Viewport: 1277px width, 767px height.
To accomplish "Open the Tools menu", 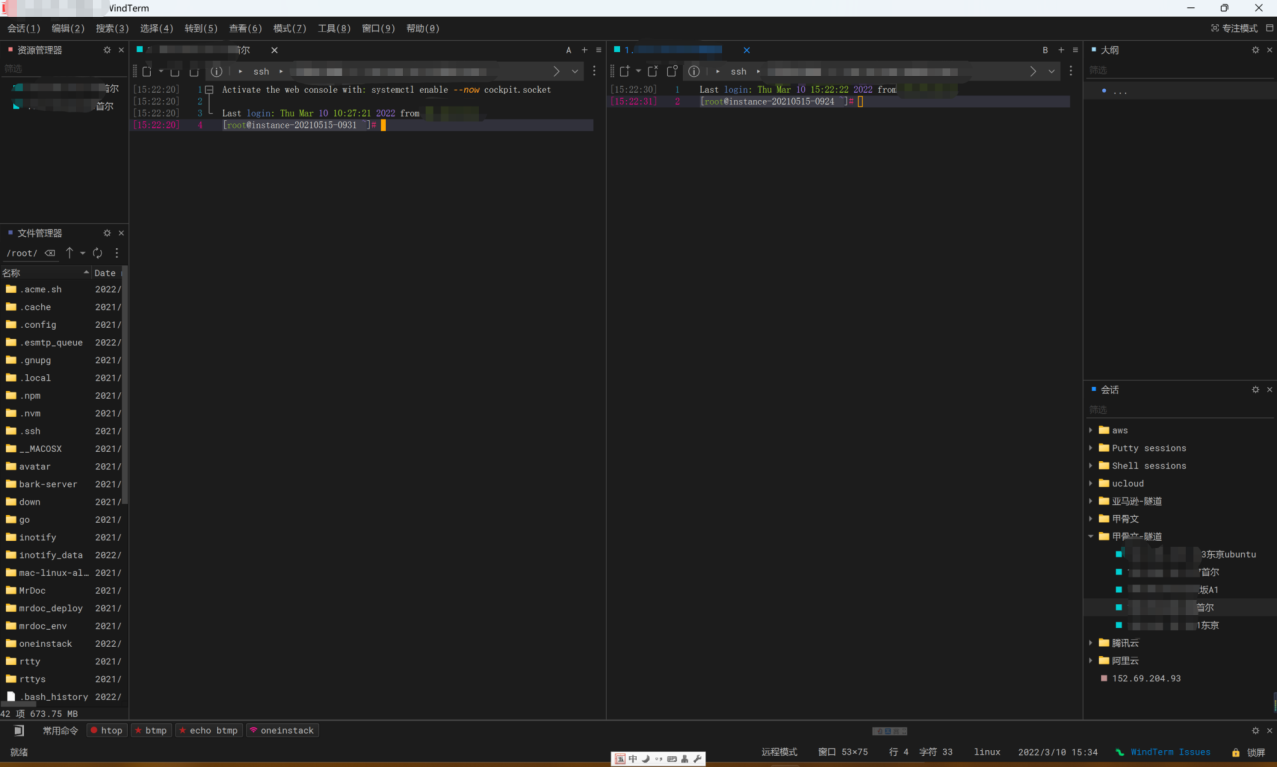I will (x=333, y=28).
